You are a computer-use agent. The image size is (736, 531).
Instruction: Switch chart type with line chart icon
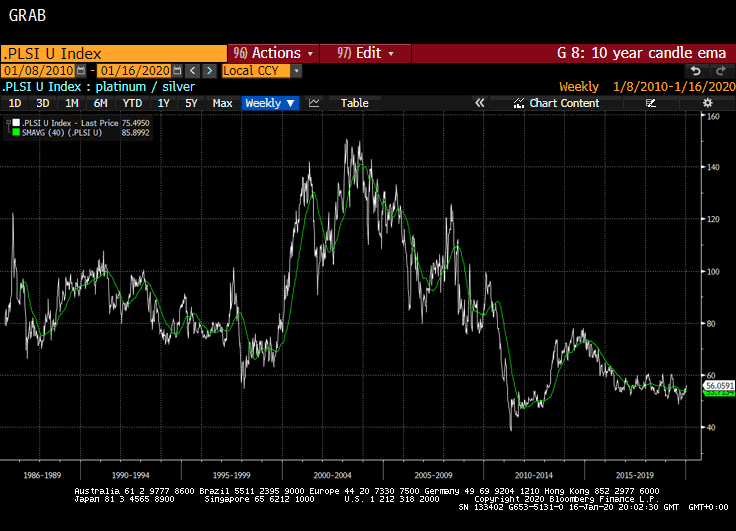click(314, 103)
